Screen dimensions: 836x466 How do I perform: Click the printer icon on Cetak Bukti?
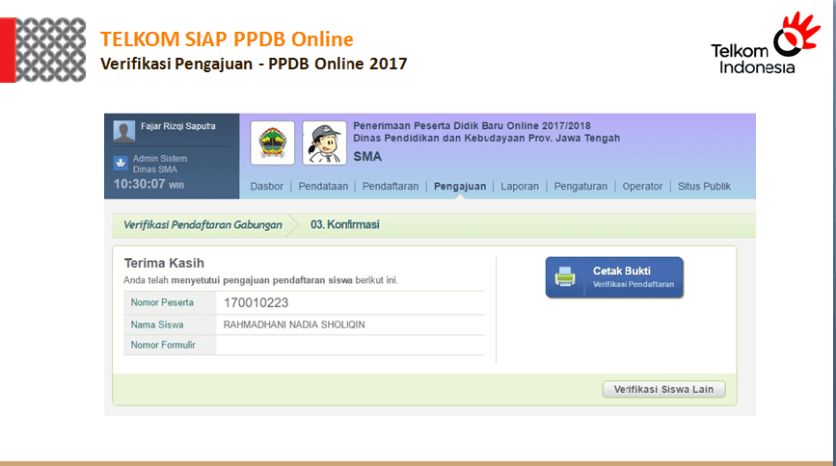(x=566, y=277)
